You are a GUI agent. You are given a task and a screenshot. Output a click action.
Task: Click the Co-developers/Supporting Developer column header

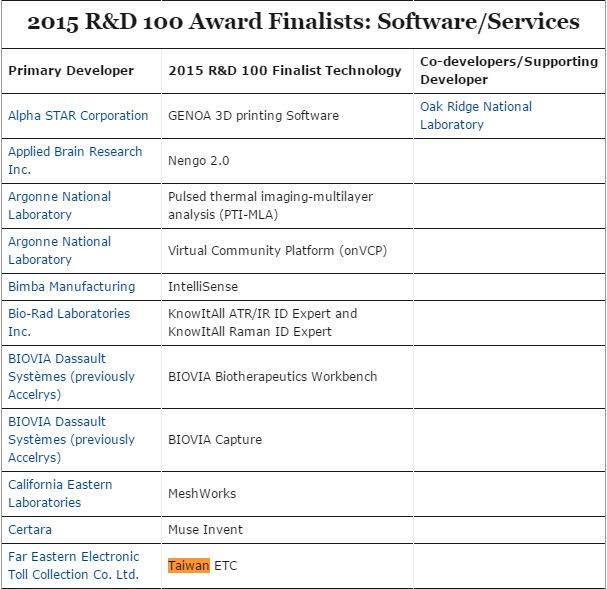point(508,70)
